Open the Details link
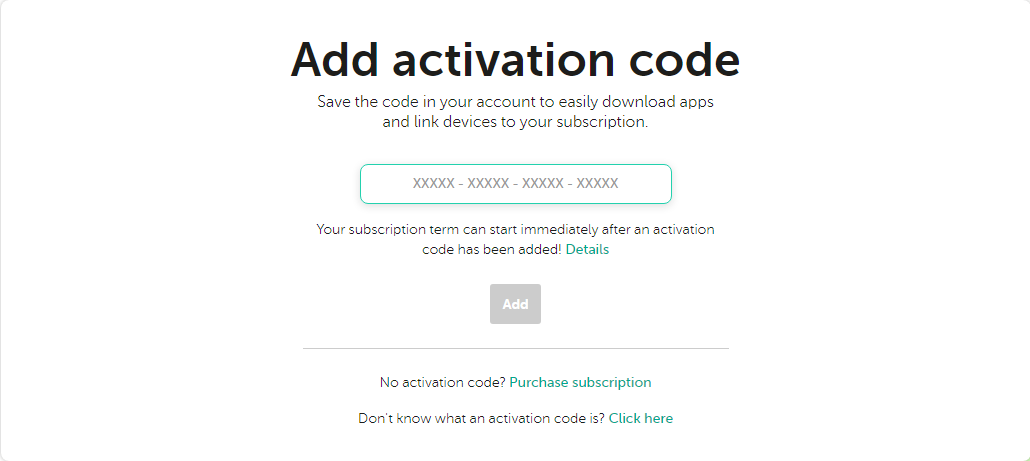1030x461 pixels. (x=587, y=250)
